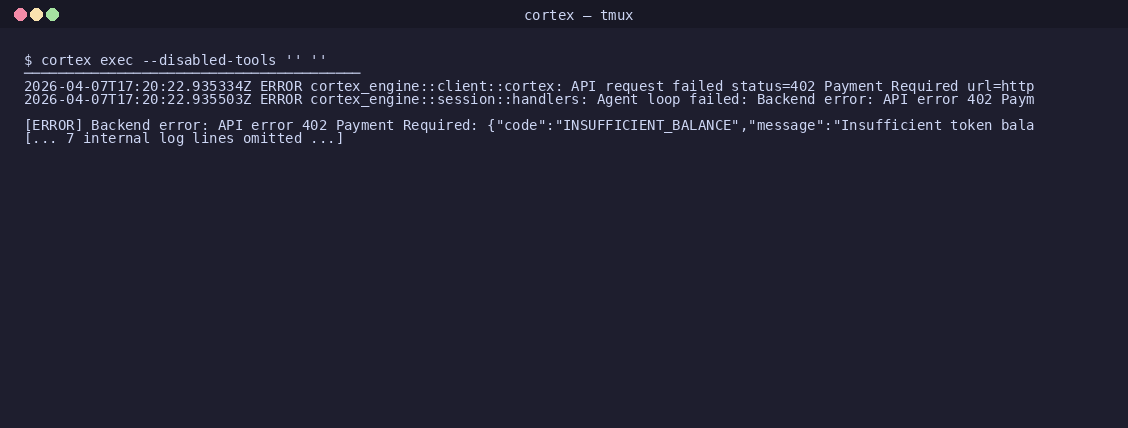The width and height of the screenshot is (1128, 428).
Task: Click the '--disabled-tools' flag in command
Action: point(209,60)
